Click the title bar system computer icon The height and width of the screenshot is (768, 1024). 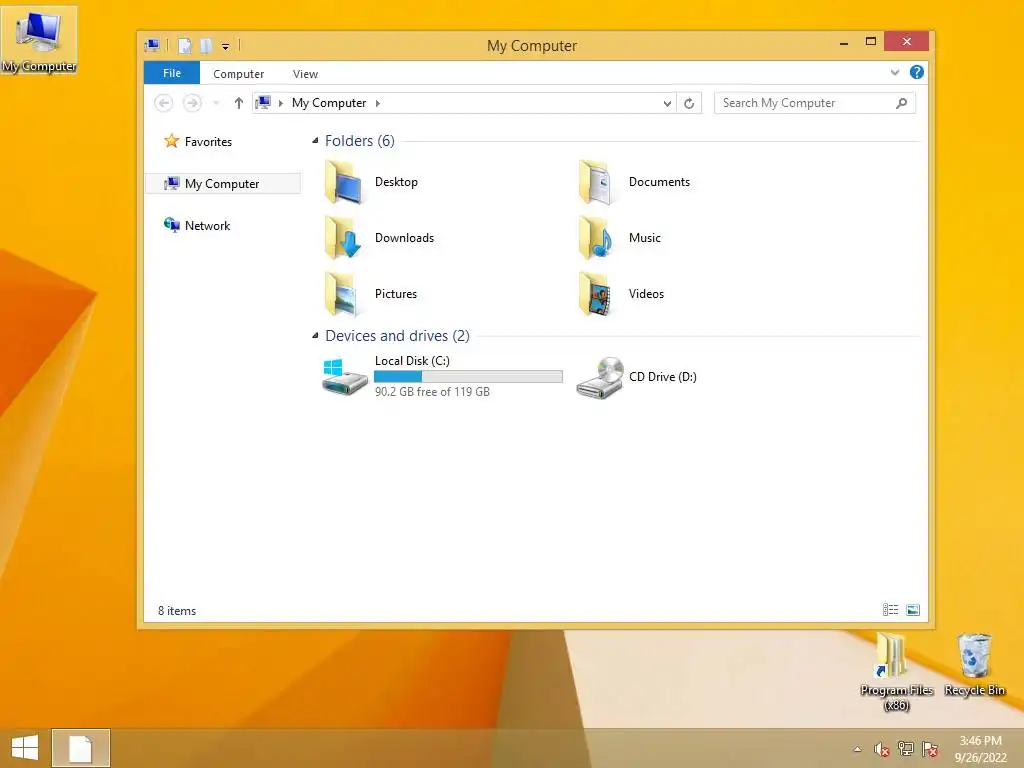(152, 45)
